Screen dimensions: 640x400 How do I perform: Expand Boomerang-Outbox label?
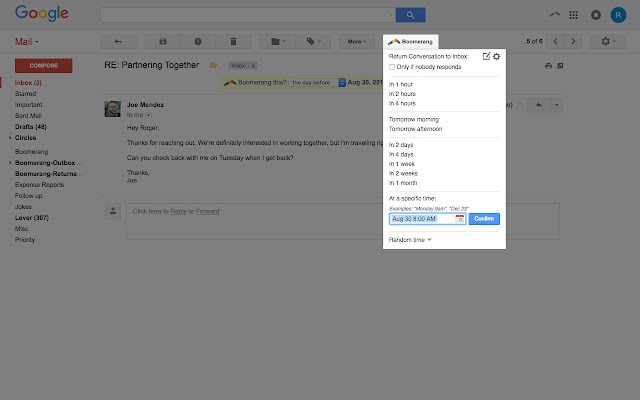(x=10, y=163)
